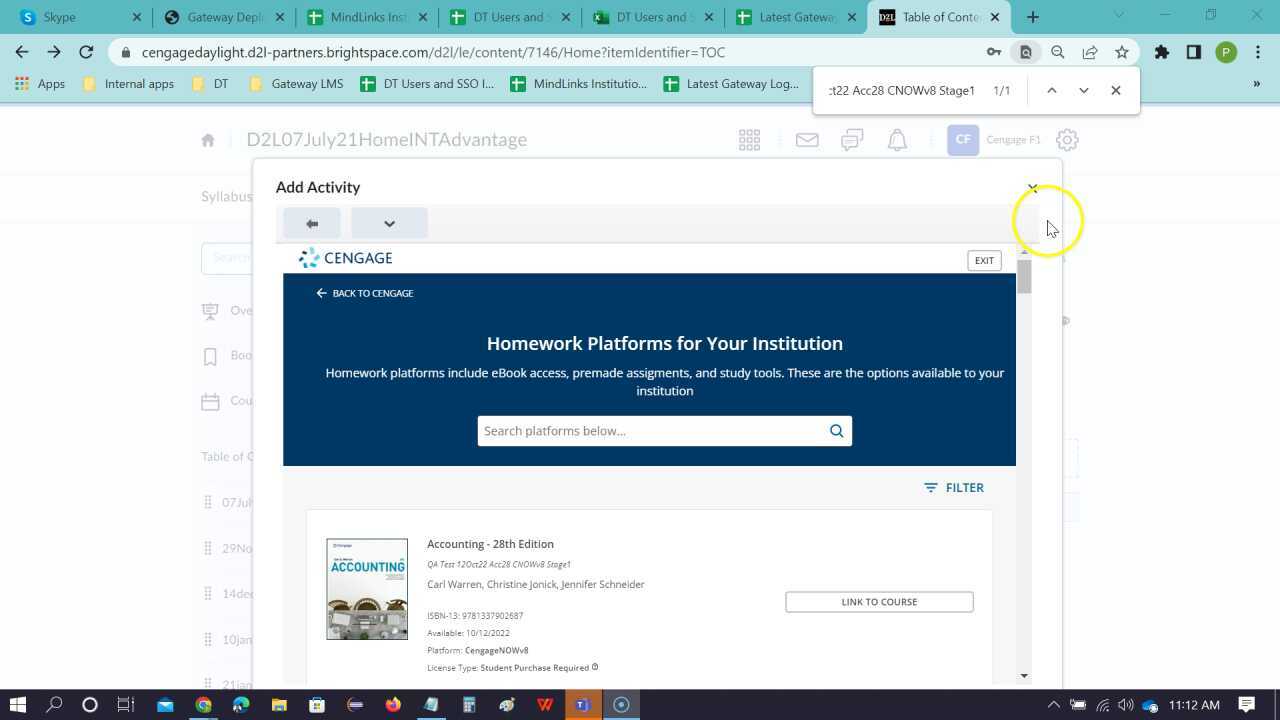Open the D2L messages envelope icon
This screenshot has width=1280, height=720.
click(807, 140)
